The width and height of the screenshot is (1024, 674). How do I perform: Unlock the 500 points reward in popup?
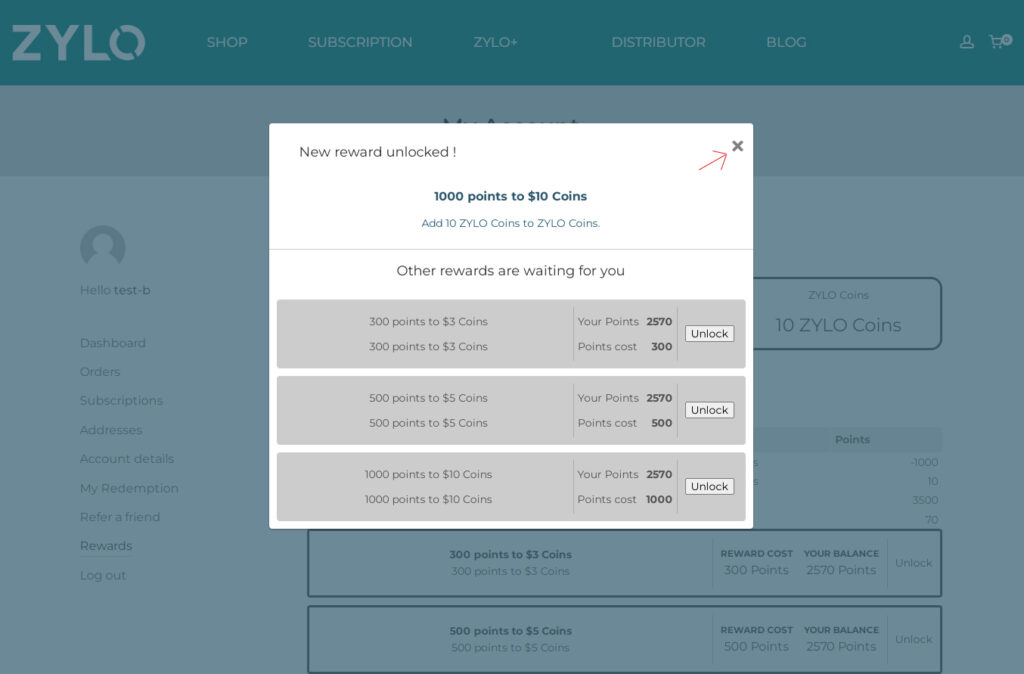coord(709,410)
